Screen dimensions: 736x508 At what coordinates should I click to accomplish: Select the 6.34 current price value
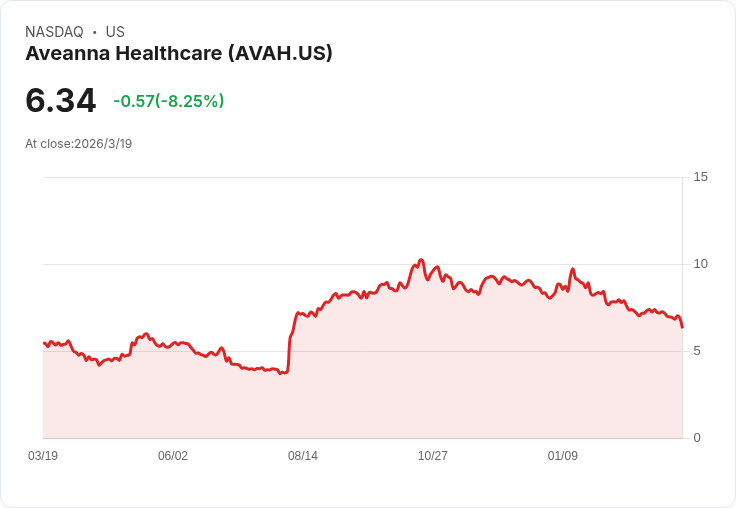[x=61, y=100]
